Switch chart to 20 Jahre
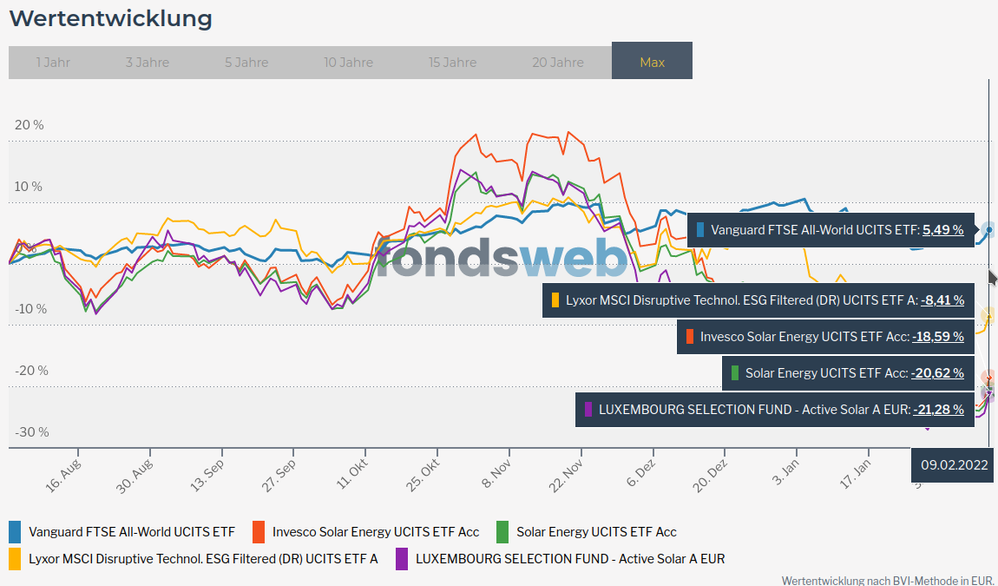 (x=558, y=62)
